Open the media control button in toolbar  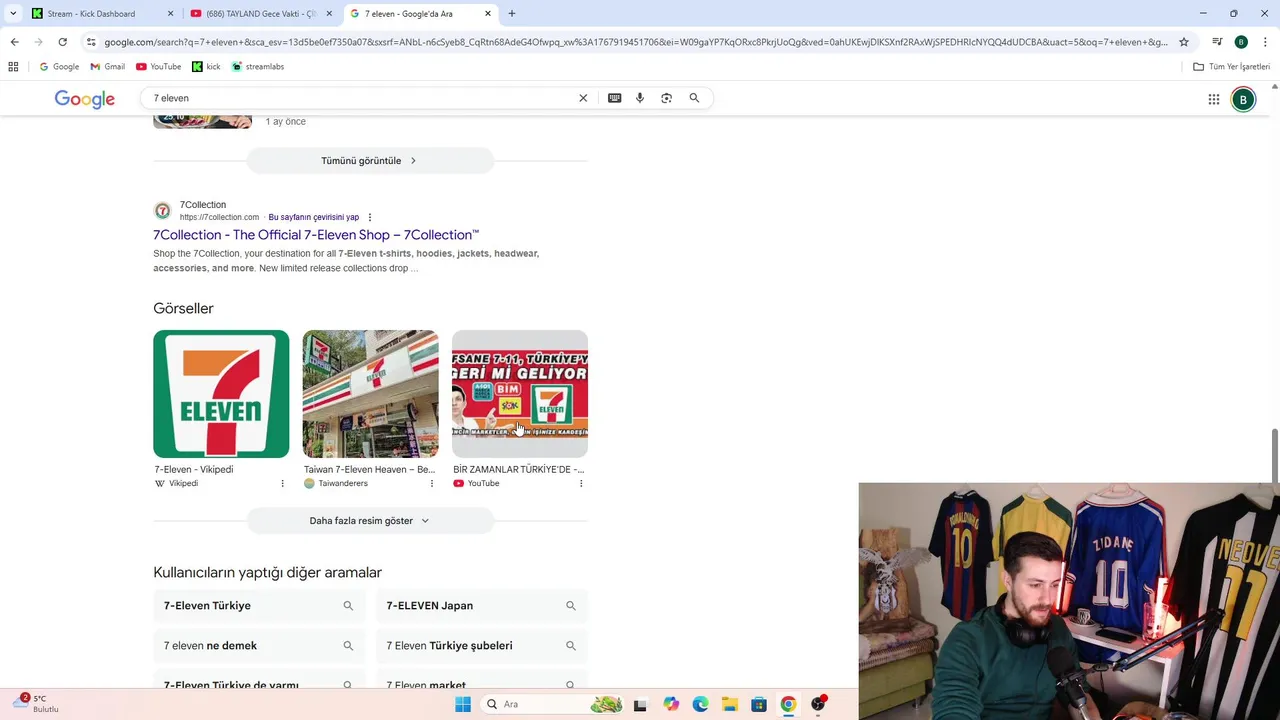coord(1217,42)
